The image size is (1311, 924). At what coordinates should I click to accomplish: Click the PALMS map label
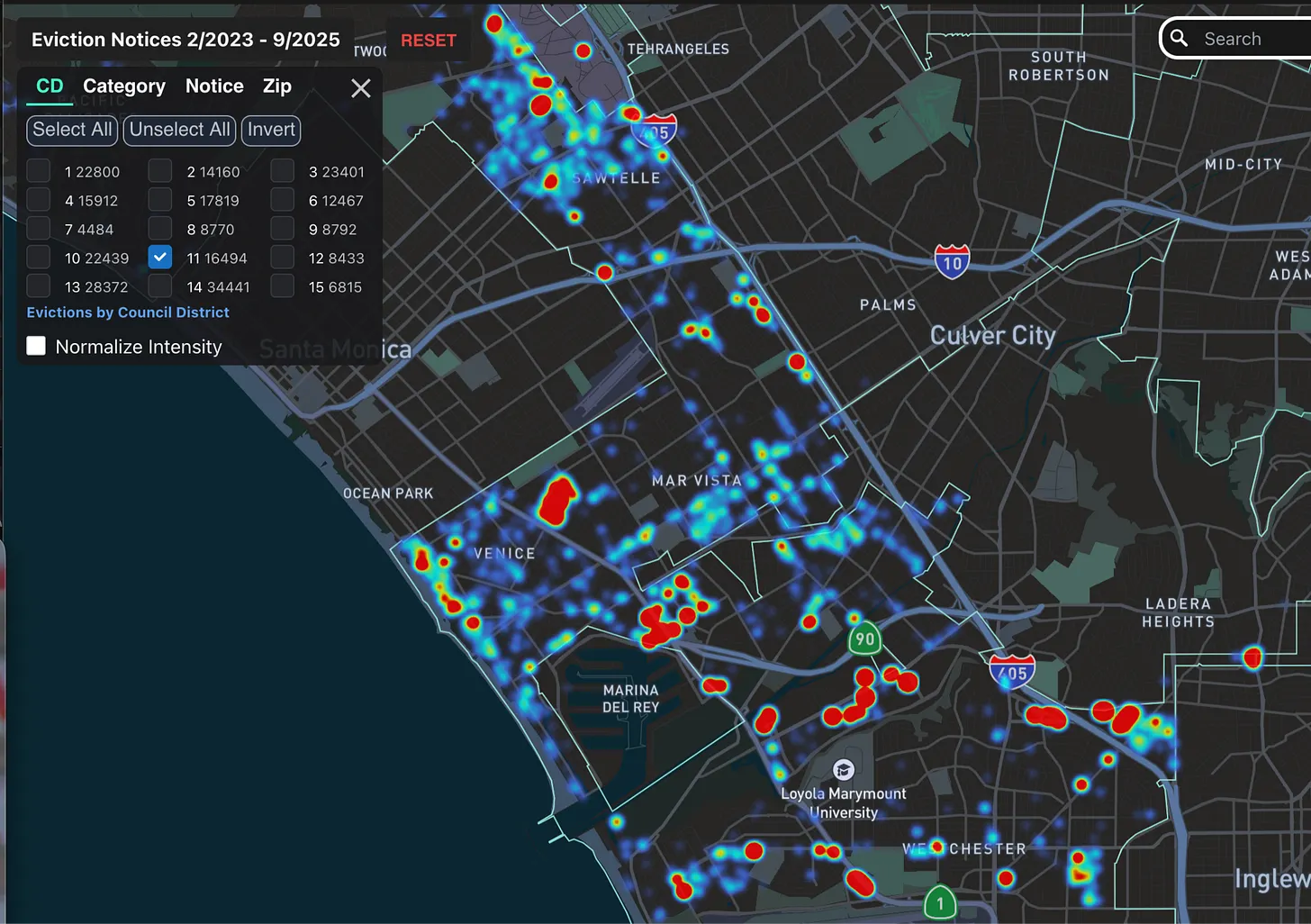[888, 305]
